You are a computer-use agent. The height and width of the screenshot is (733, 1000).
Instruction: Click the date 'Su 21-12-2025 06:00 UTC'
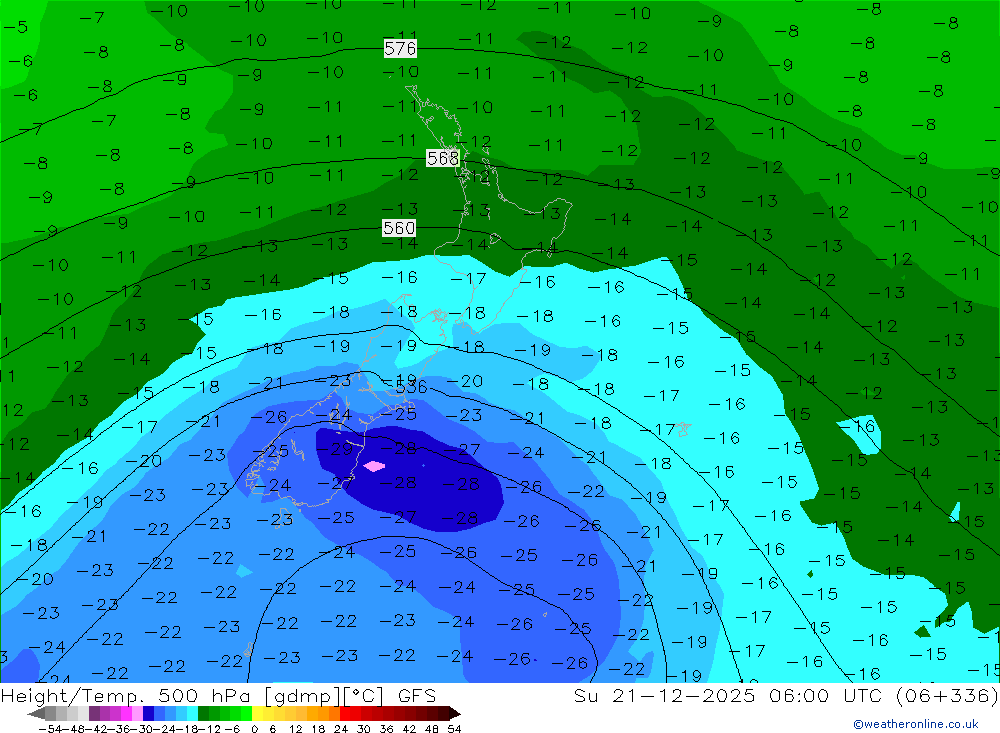pos(729,696)
